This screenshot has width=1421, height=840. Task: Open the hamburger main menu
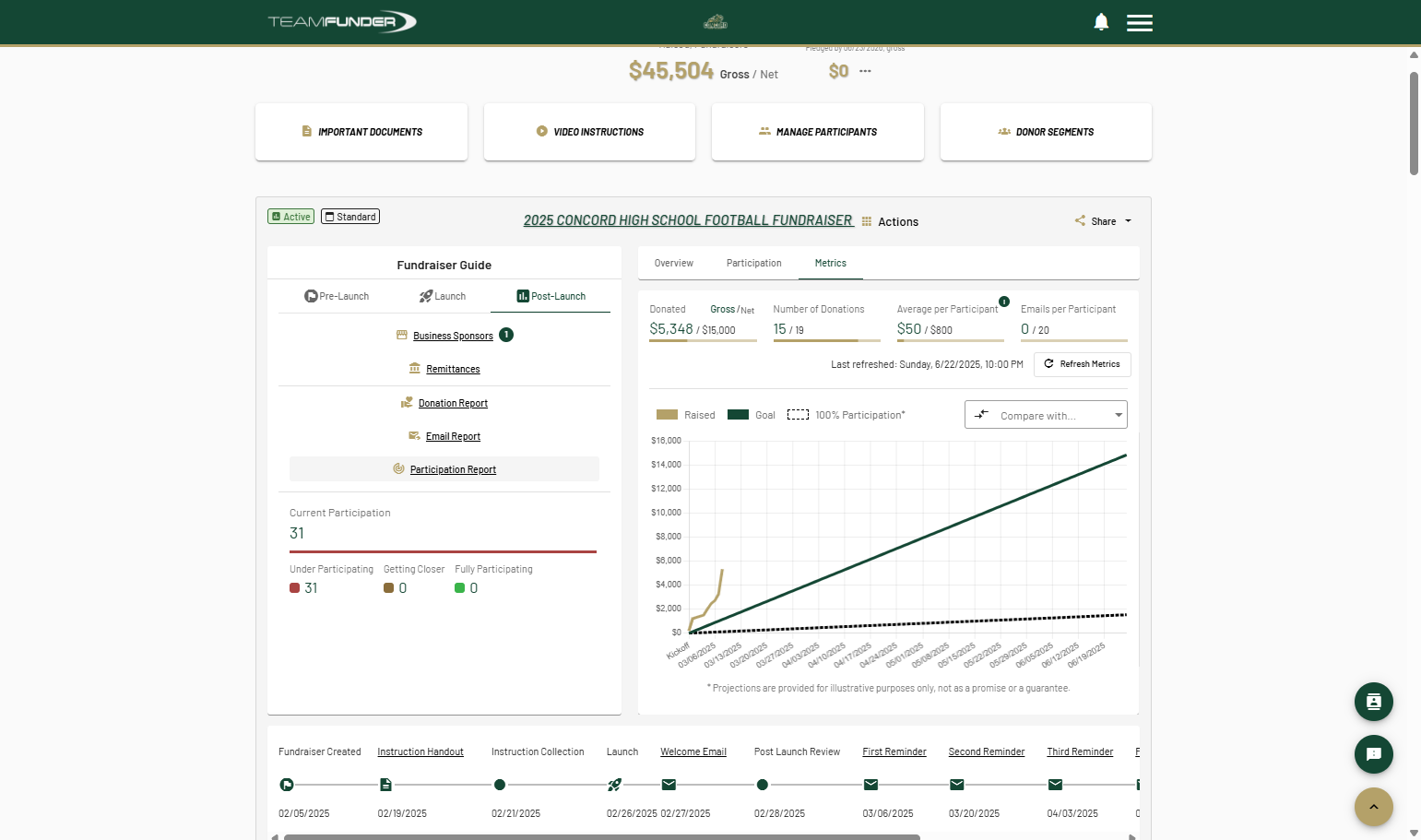click(x=1140, y=23)
